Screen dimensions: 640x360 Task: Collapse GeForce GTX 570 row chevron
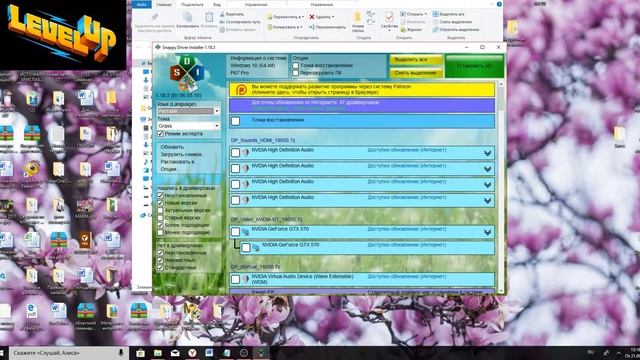(x=487, y=232)
